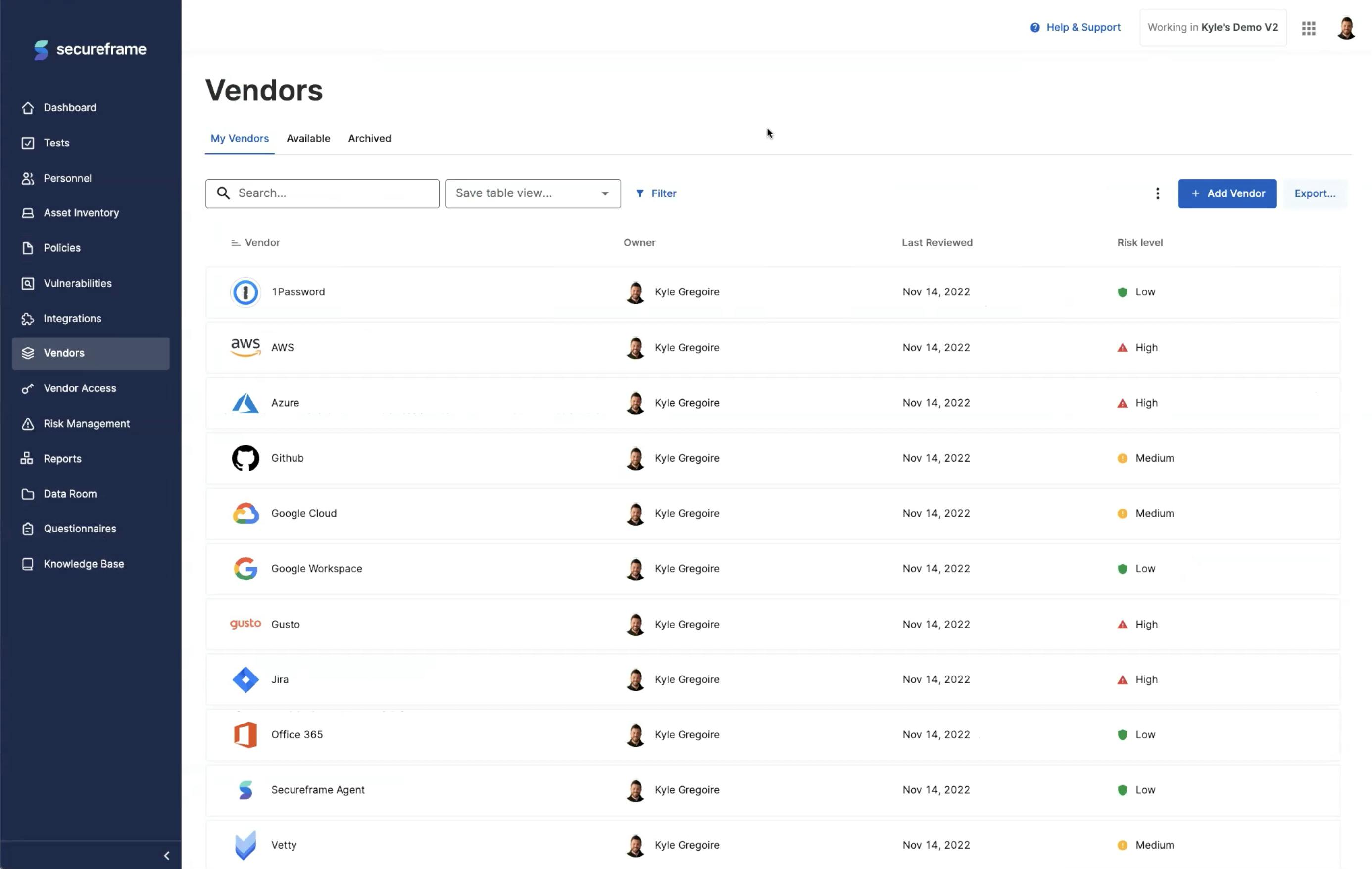Click the Google Workspace logo icon

click(245, 569)
